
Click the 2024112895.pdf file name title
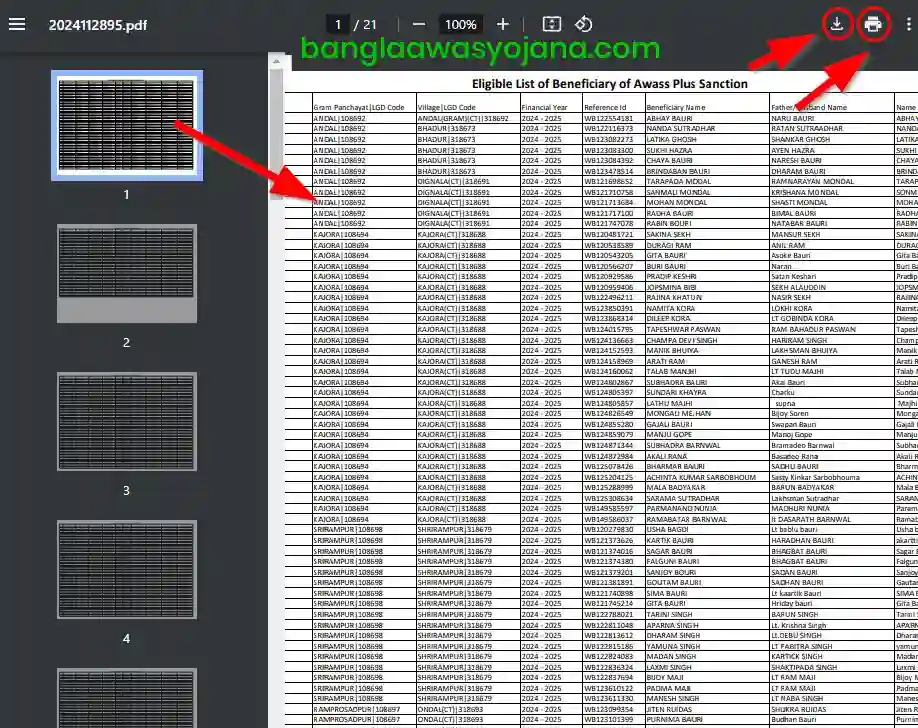[x=98, y=25]
